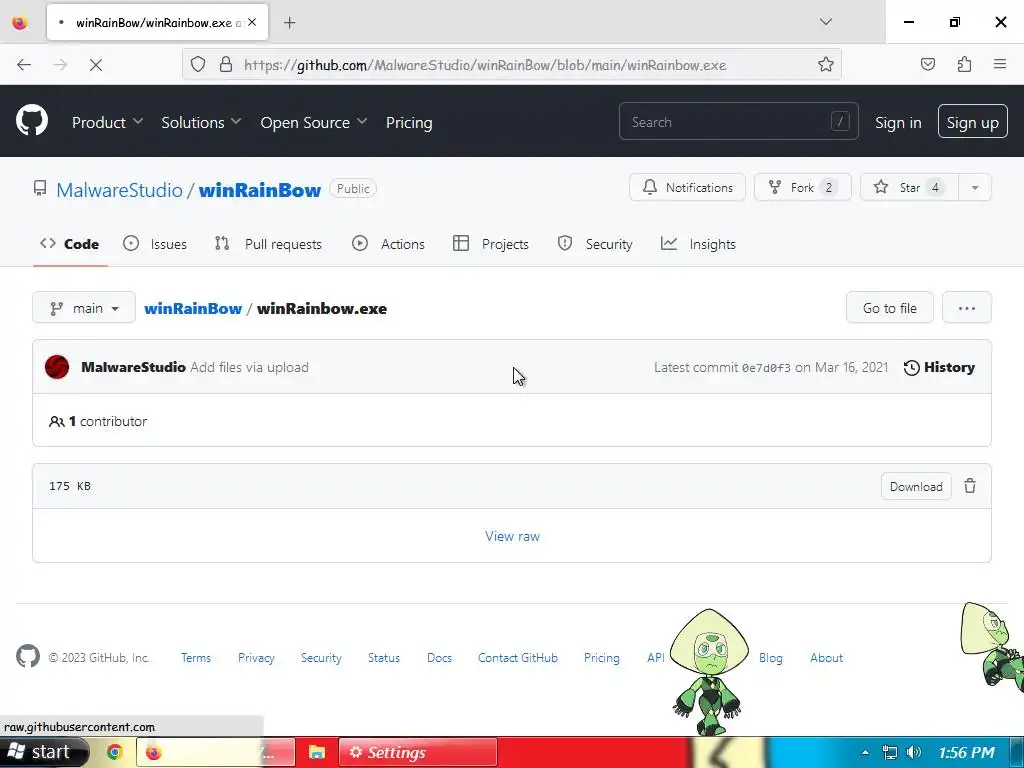This screenshot has width=1024, height=768.
Task: Expand the Open Source menu
Action: coord(313,122)
